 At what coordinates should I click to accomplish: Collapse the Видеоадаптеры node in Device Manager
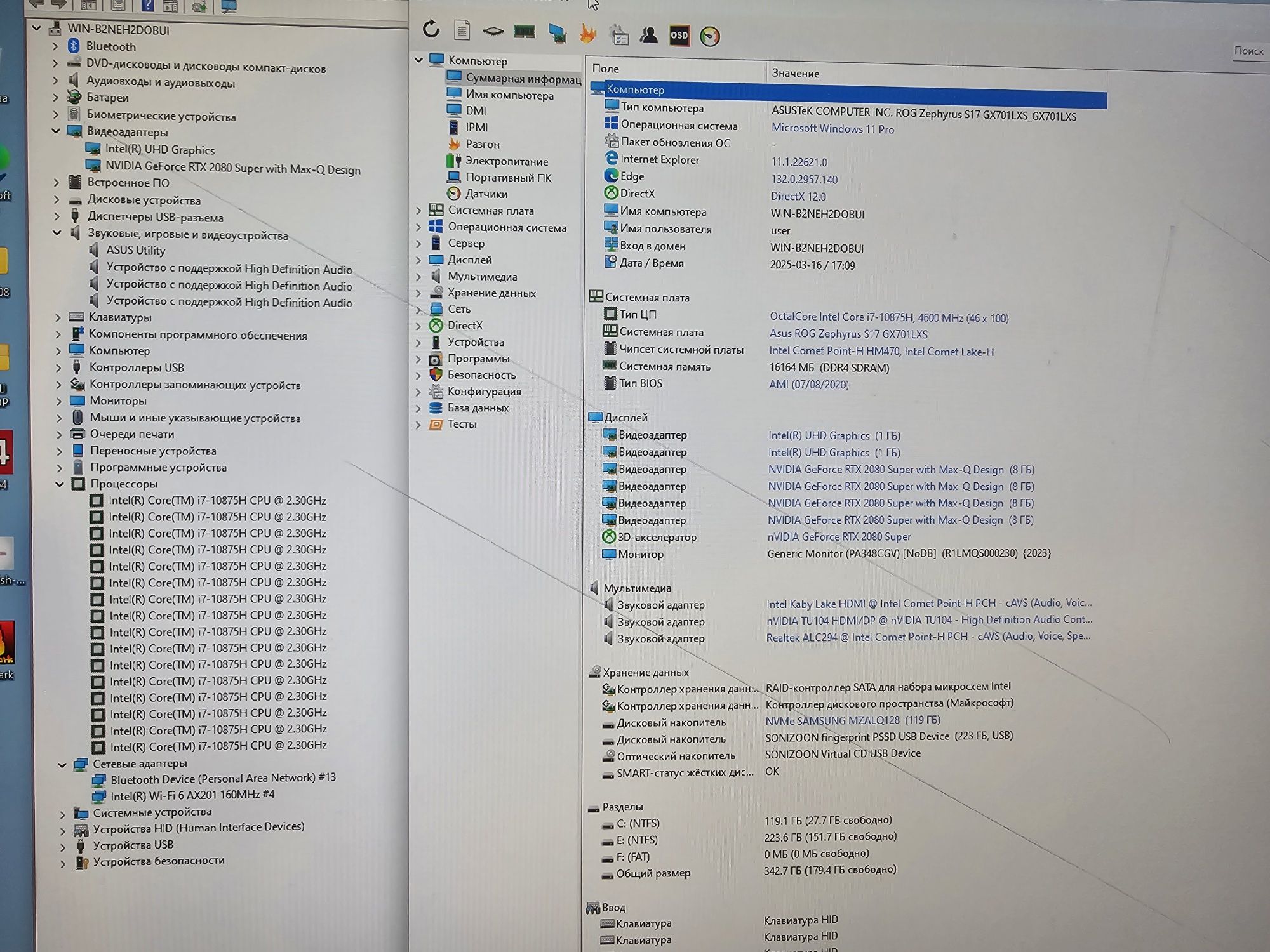tap(55, 131)
